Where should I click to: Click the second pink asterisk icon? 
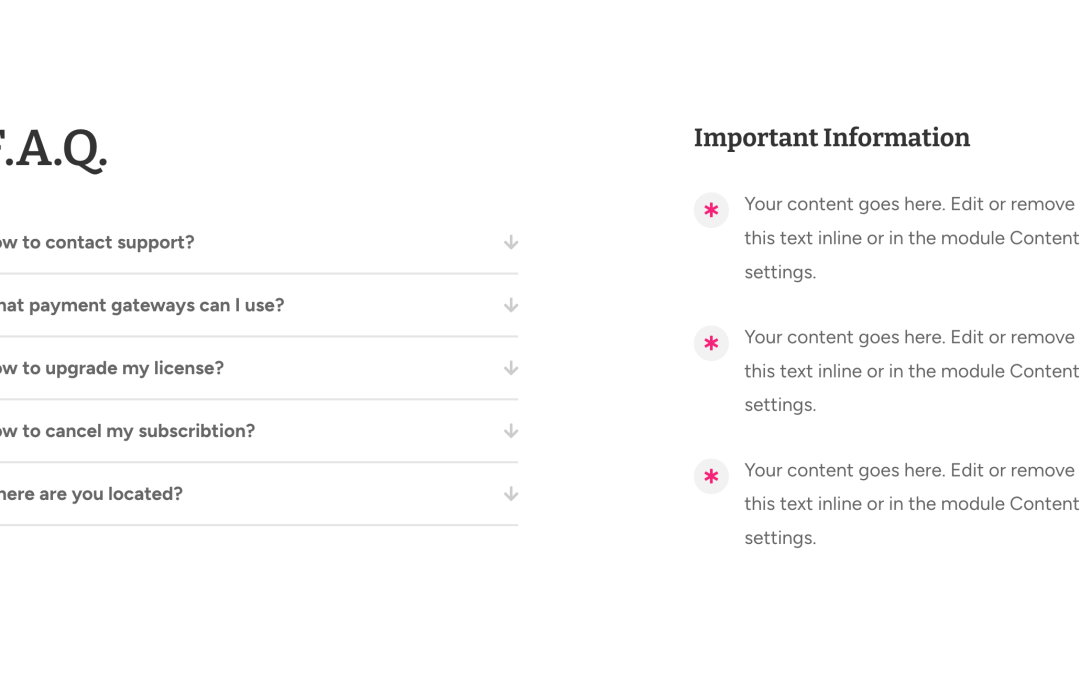point(712,343)
